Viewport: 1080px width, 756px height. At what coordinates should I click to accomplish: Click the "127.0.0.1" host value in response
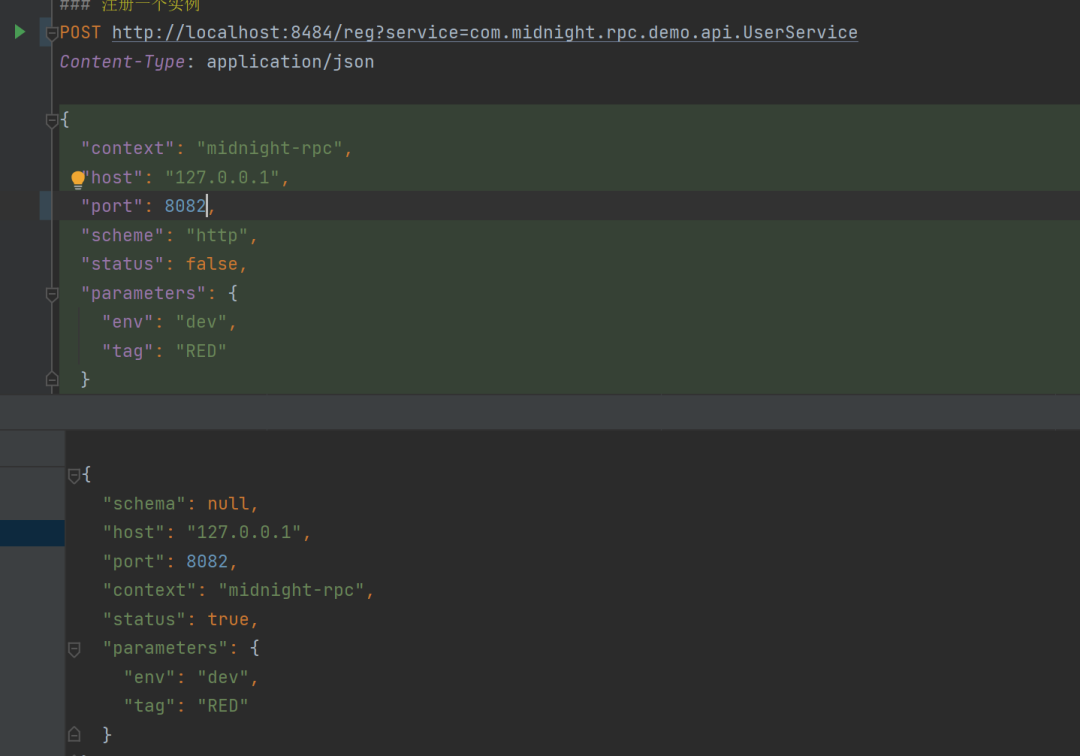point(244,532)
